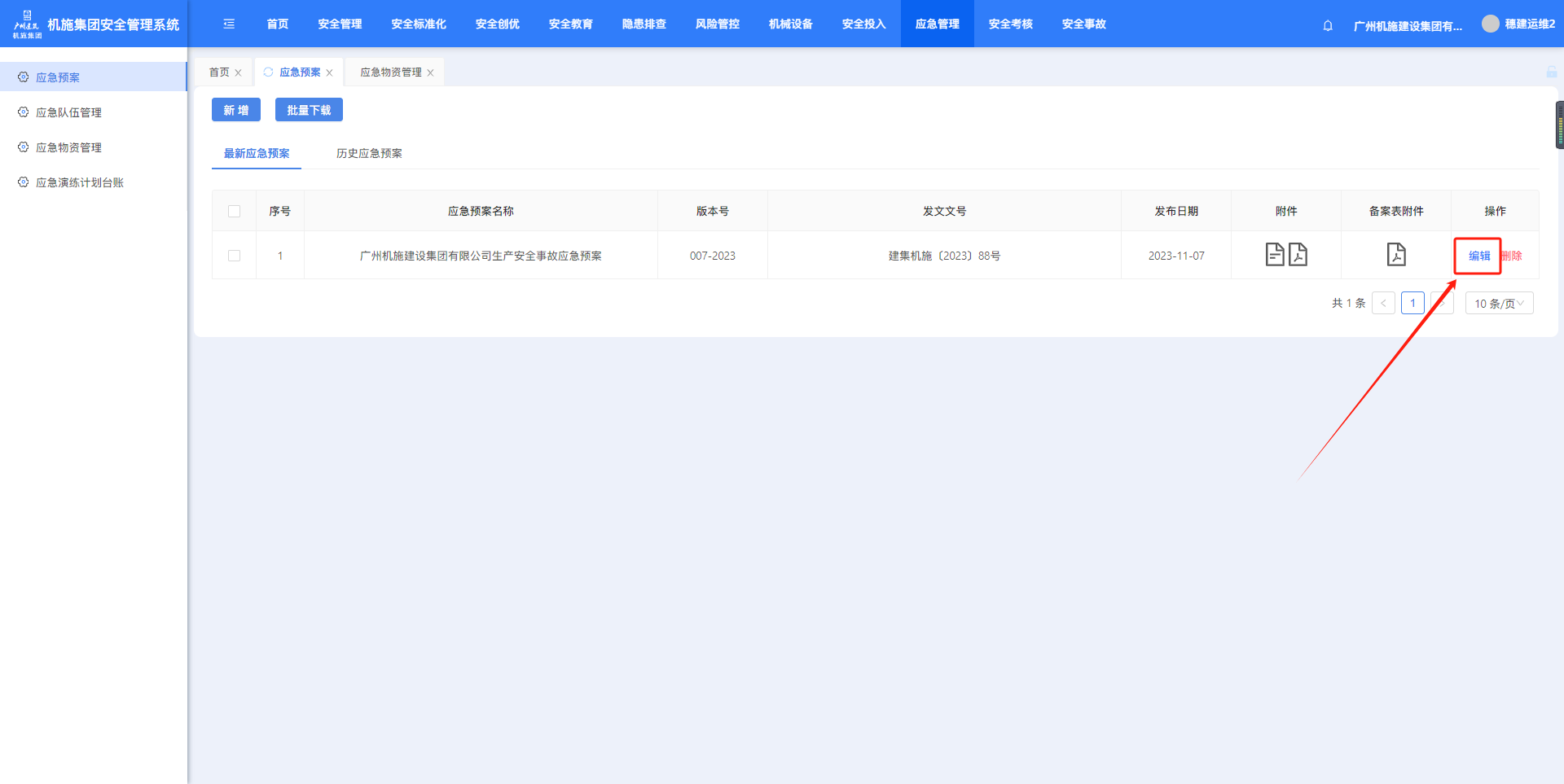Close the 应急物资管理 tab with its X
Screen dimensions: 1564x784
click(430, 73)
